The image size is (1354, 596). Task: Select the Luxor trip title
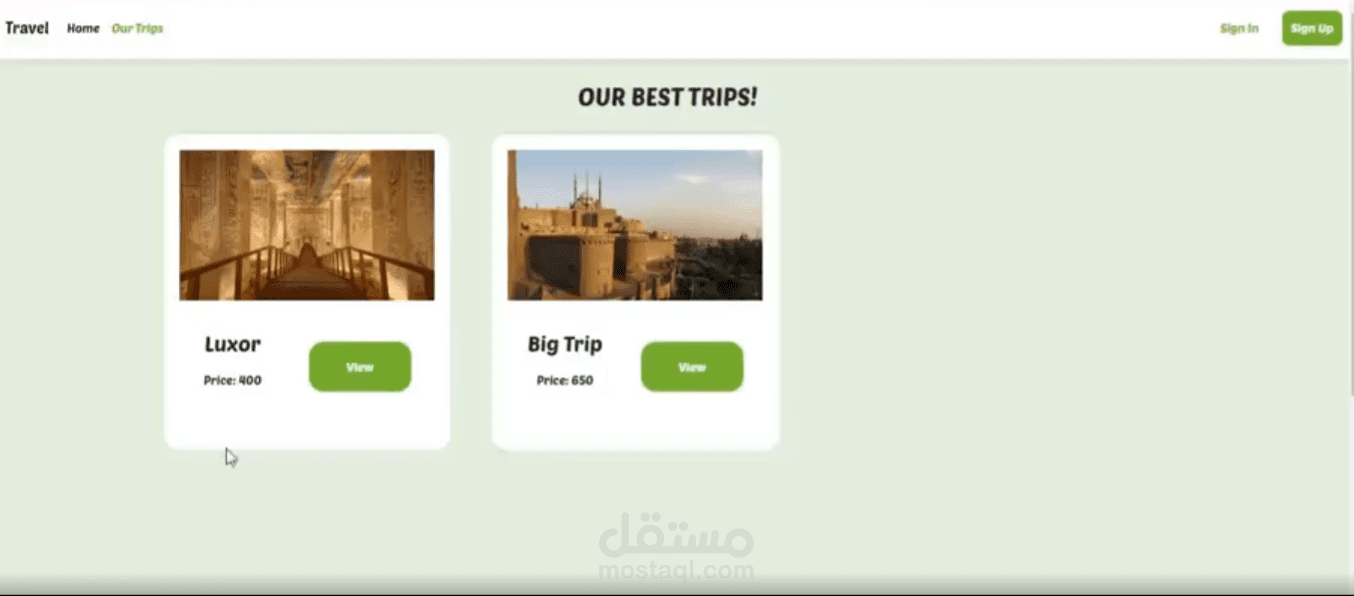coord(232,344)
